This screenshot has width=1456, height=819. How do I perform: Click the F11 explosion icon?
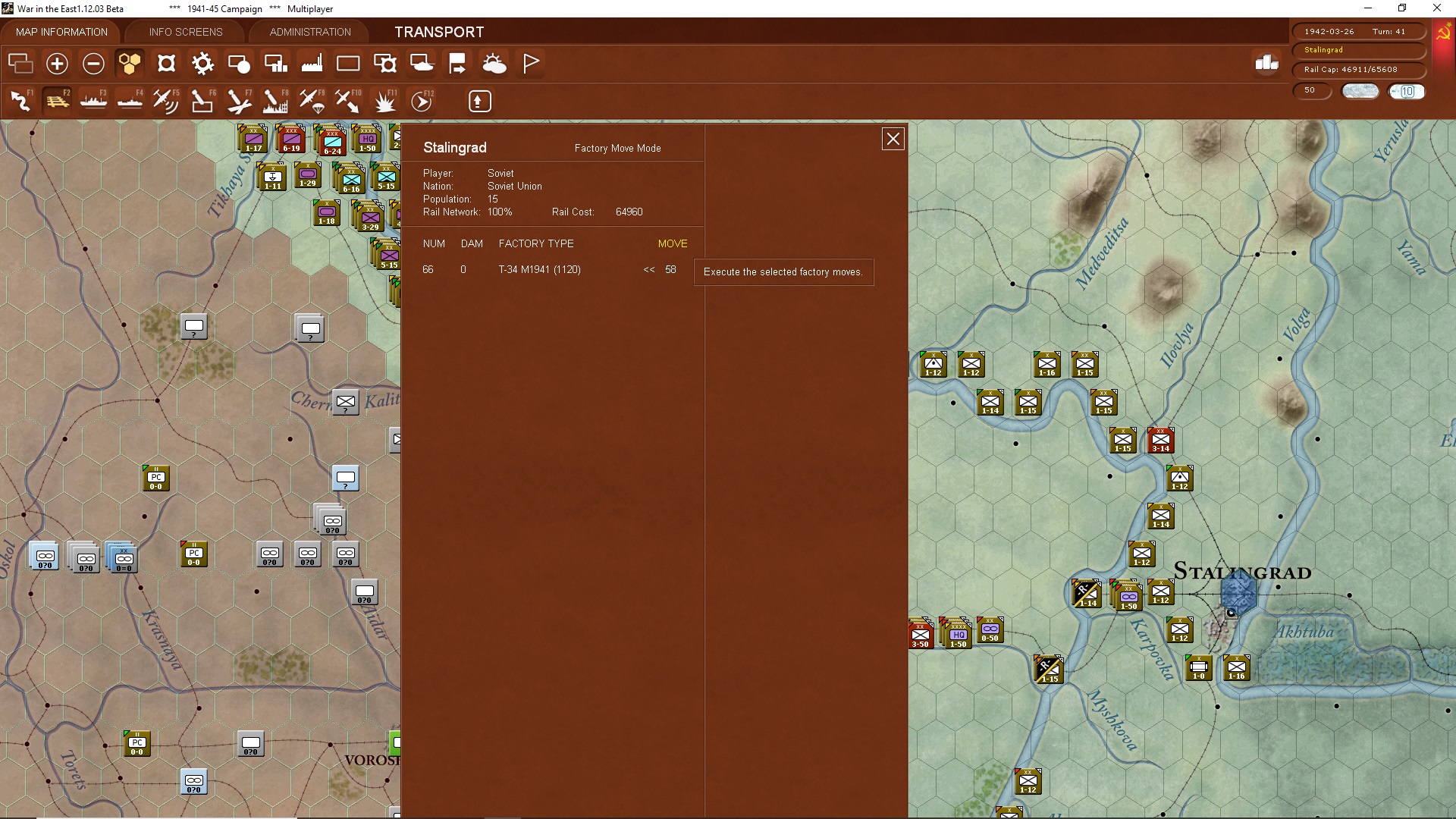coord(384,101)
